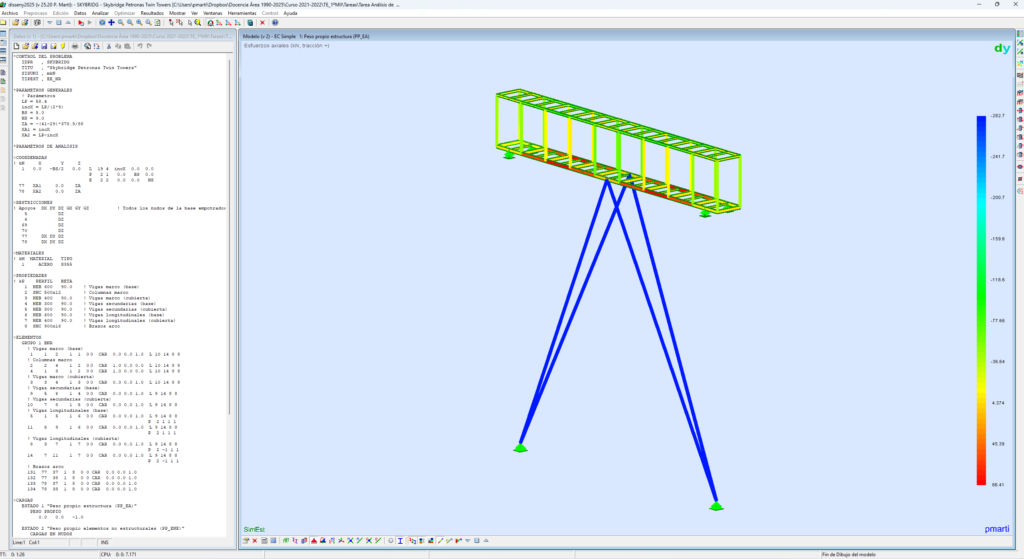Open the Resultados menu
Viewport: 1024px width, 559px height.
coord(152,13)
